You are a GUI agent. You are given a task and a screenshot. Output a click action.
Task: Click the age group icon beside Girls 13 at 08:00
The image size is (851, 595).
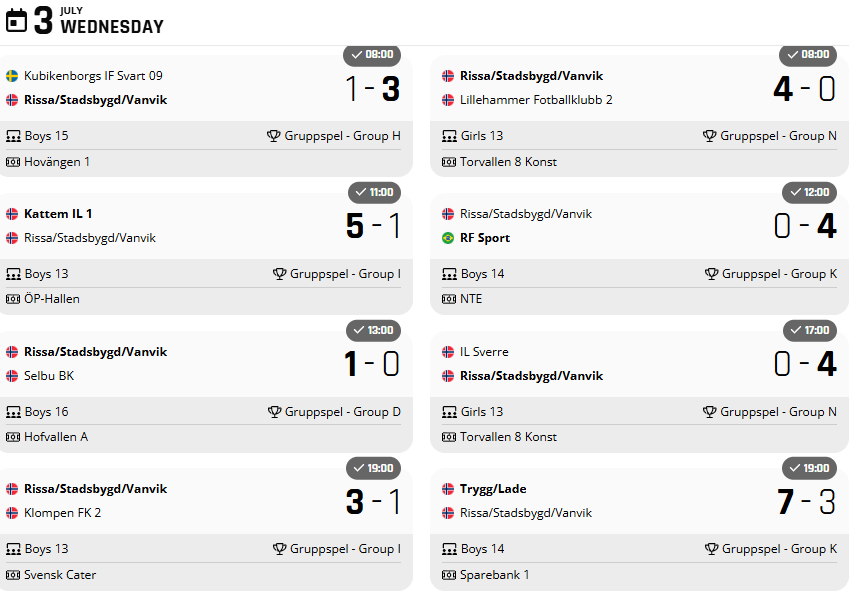click(x=449, y=136)
